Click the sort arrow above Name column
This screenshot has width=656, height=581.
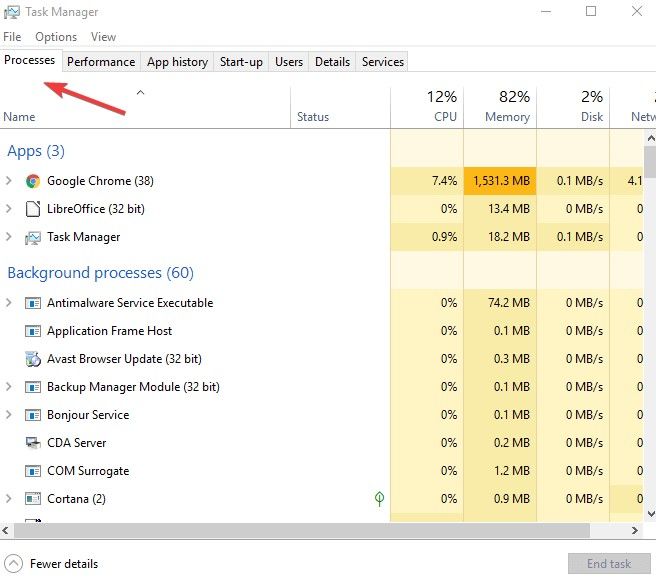tap(141, 92)
